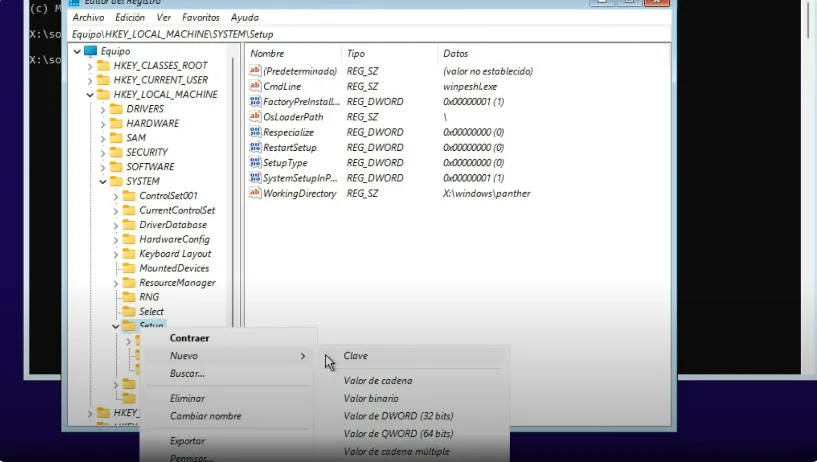Open the Edición menu
Screen dimensions: 817x462
pos(130,18)
